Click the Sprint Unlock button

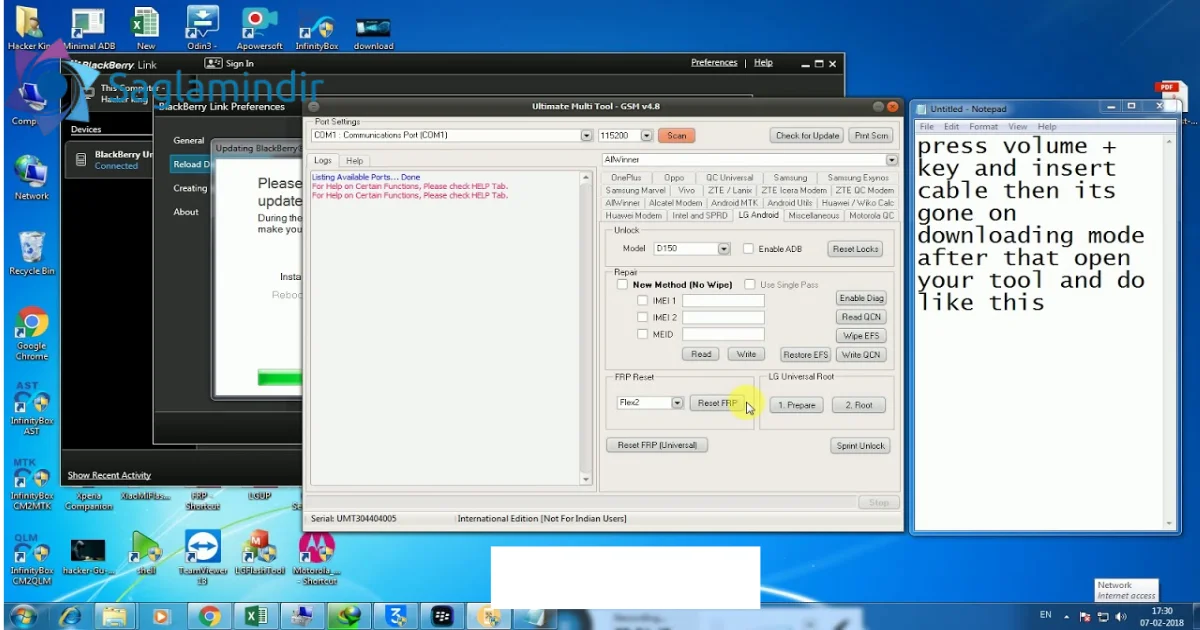click(860, 446)
